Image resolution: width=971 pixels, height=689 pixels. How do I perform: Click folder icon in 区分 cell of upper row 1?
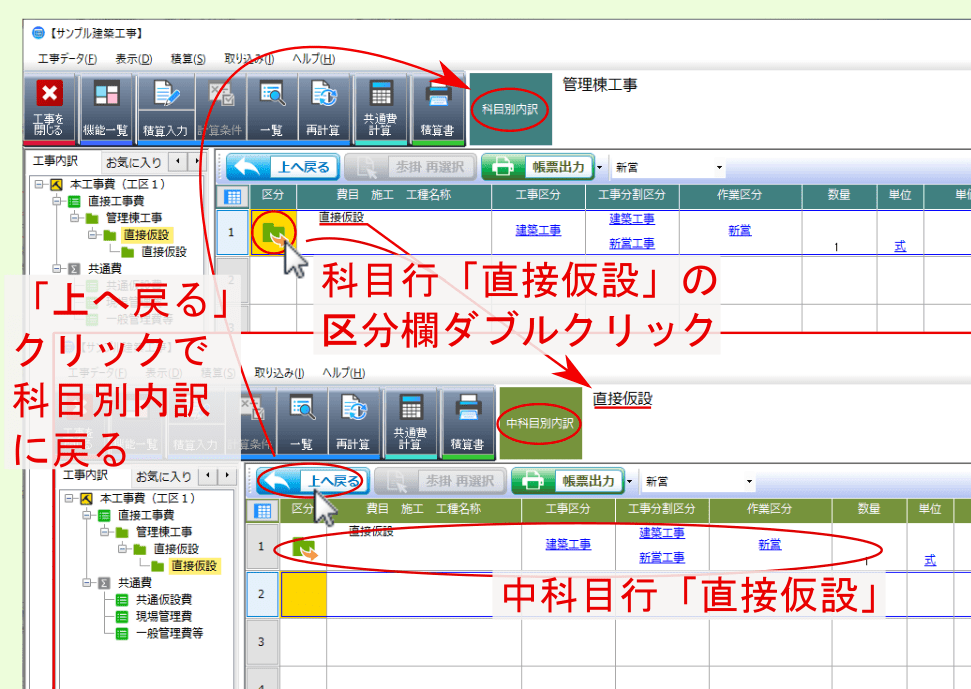(274, 232)
